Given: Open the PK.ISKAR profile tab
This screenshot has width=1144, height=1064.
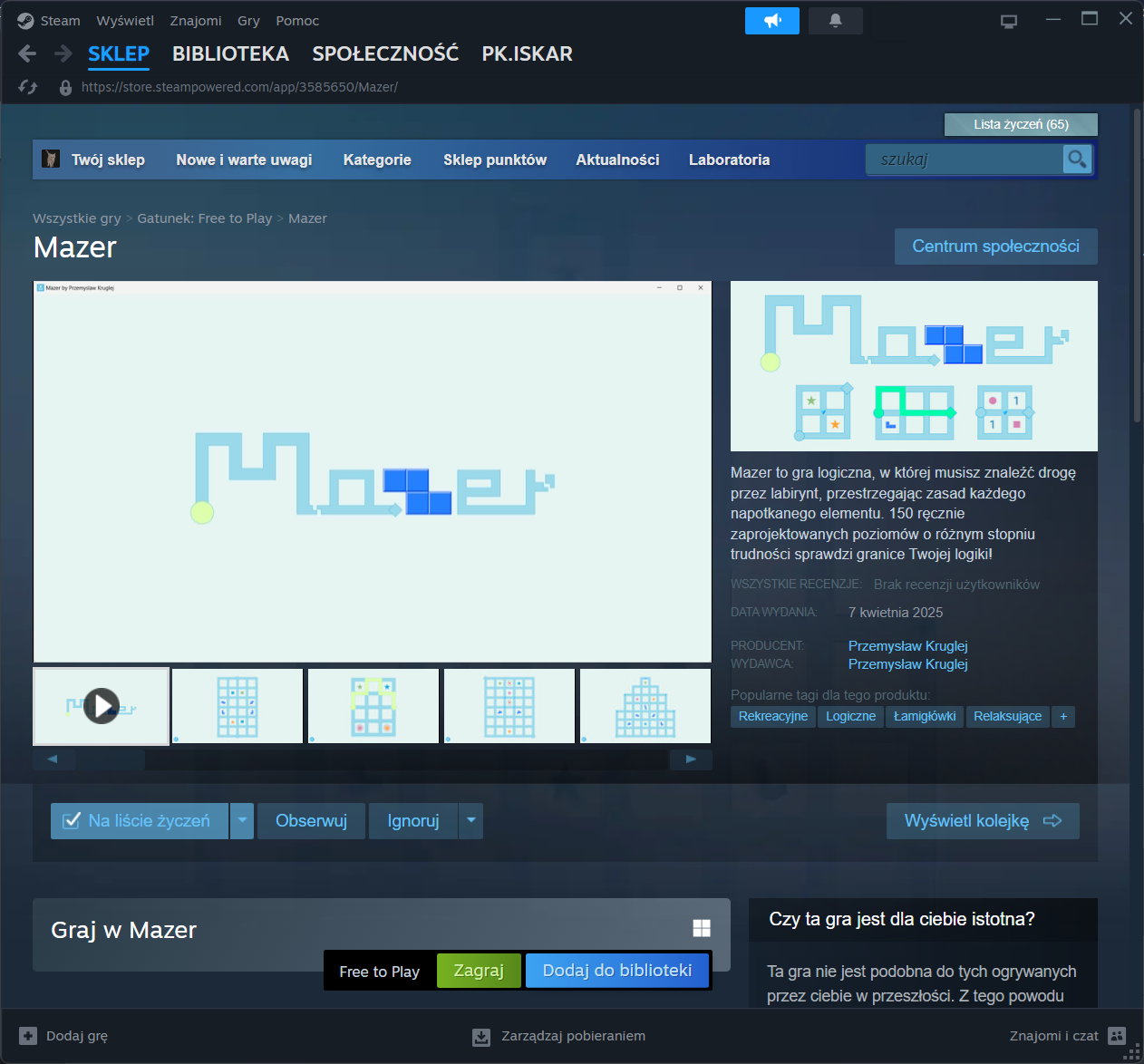Looking at the screenshot, I should tap(528, 54).
